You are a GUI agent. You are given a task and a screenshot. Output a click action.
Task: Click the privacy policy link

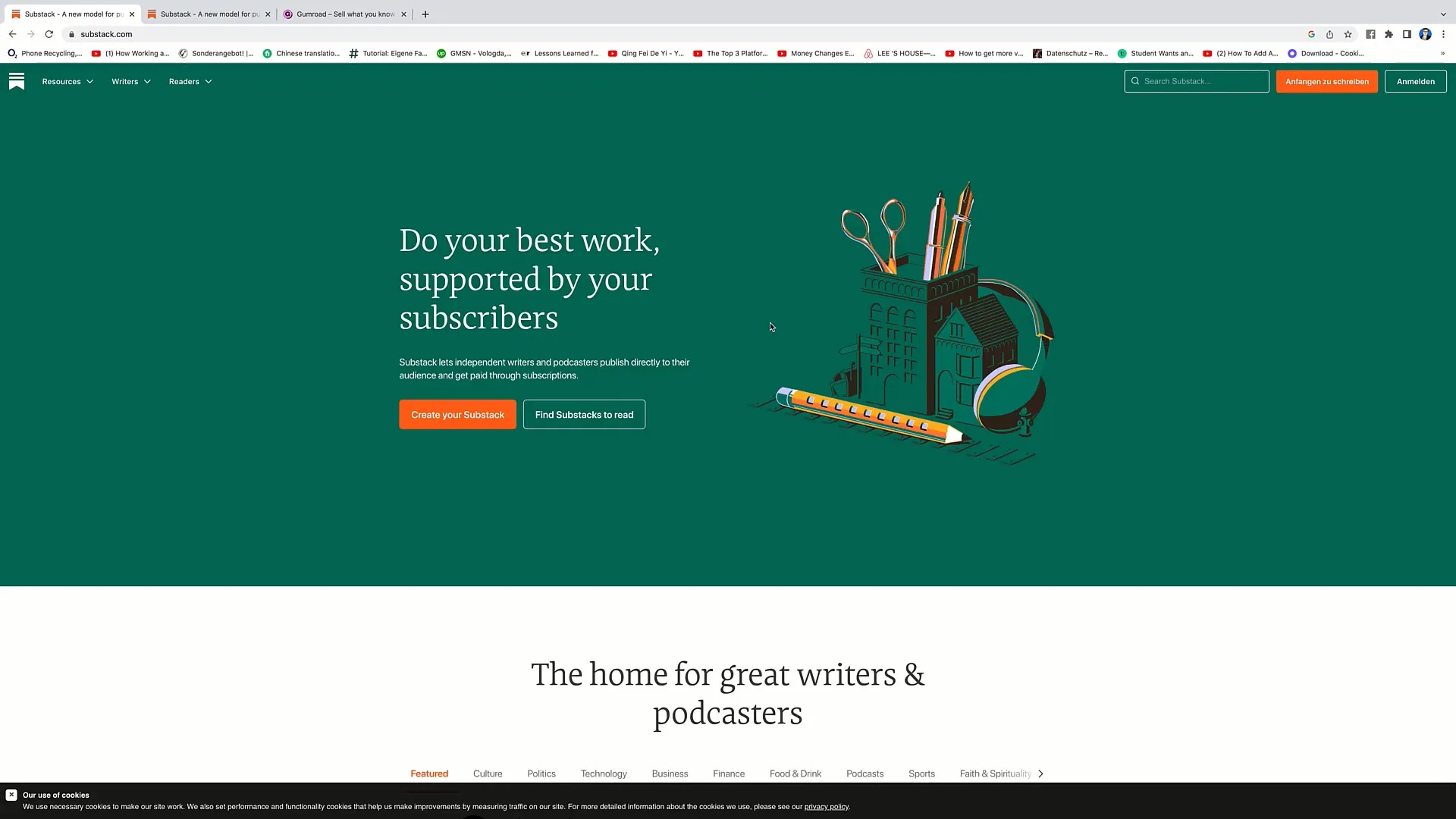pos(827,806)
